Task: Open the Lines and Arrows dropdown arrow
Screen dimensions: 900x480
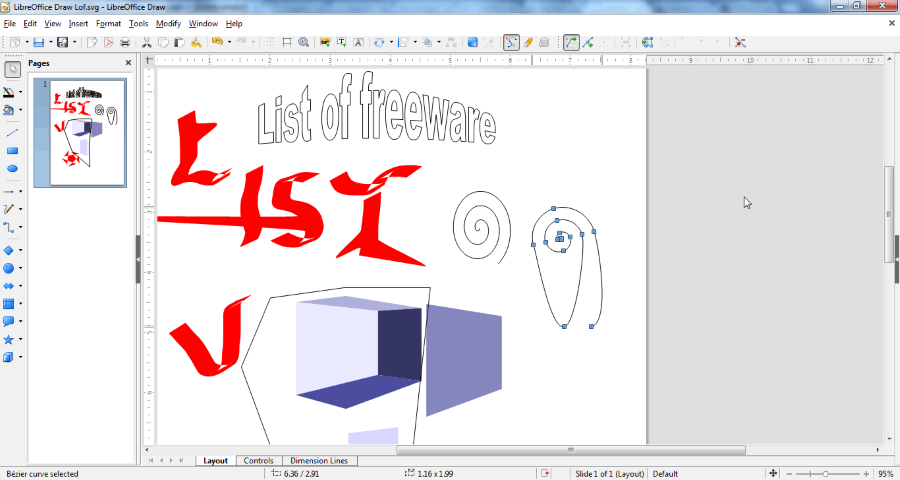Action: tap(21, 192)
